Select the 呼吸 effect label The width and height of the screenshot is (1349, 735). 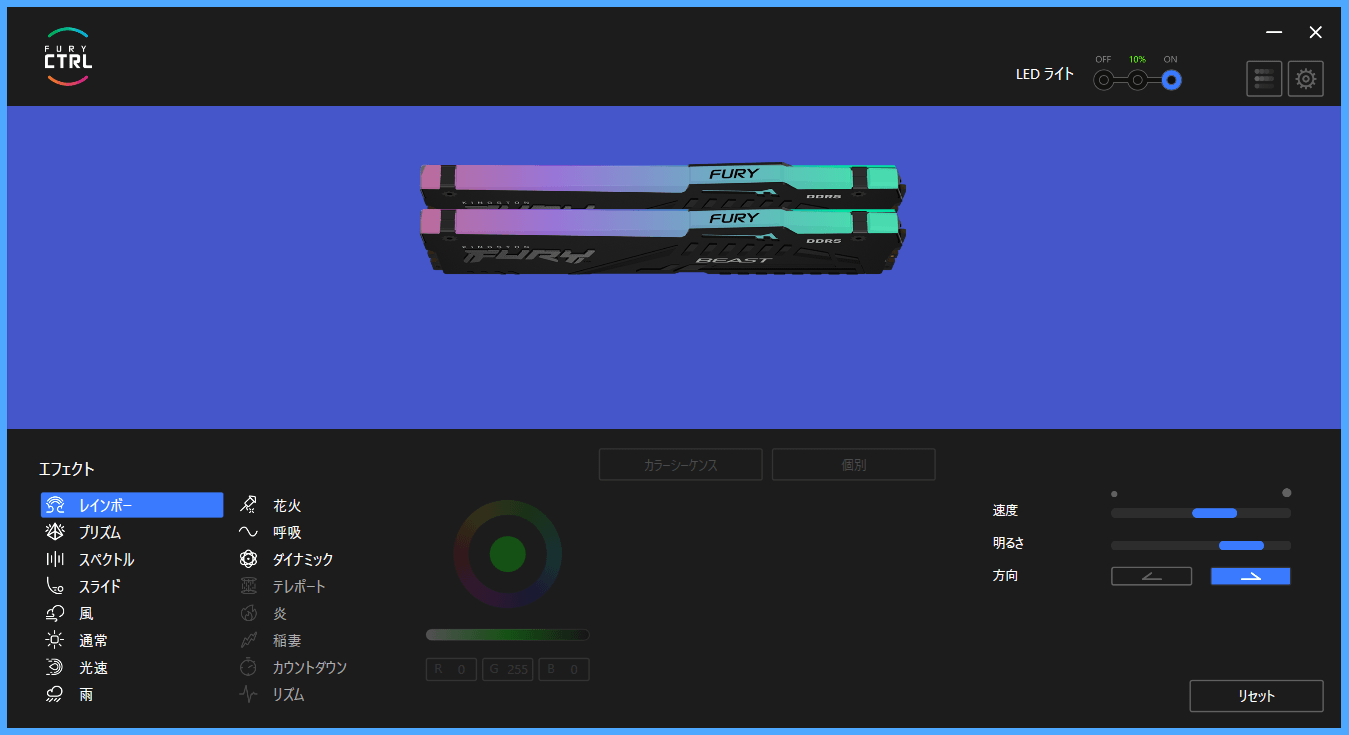coord(287,533)
